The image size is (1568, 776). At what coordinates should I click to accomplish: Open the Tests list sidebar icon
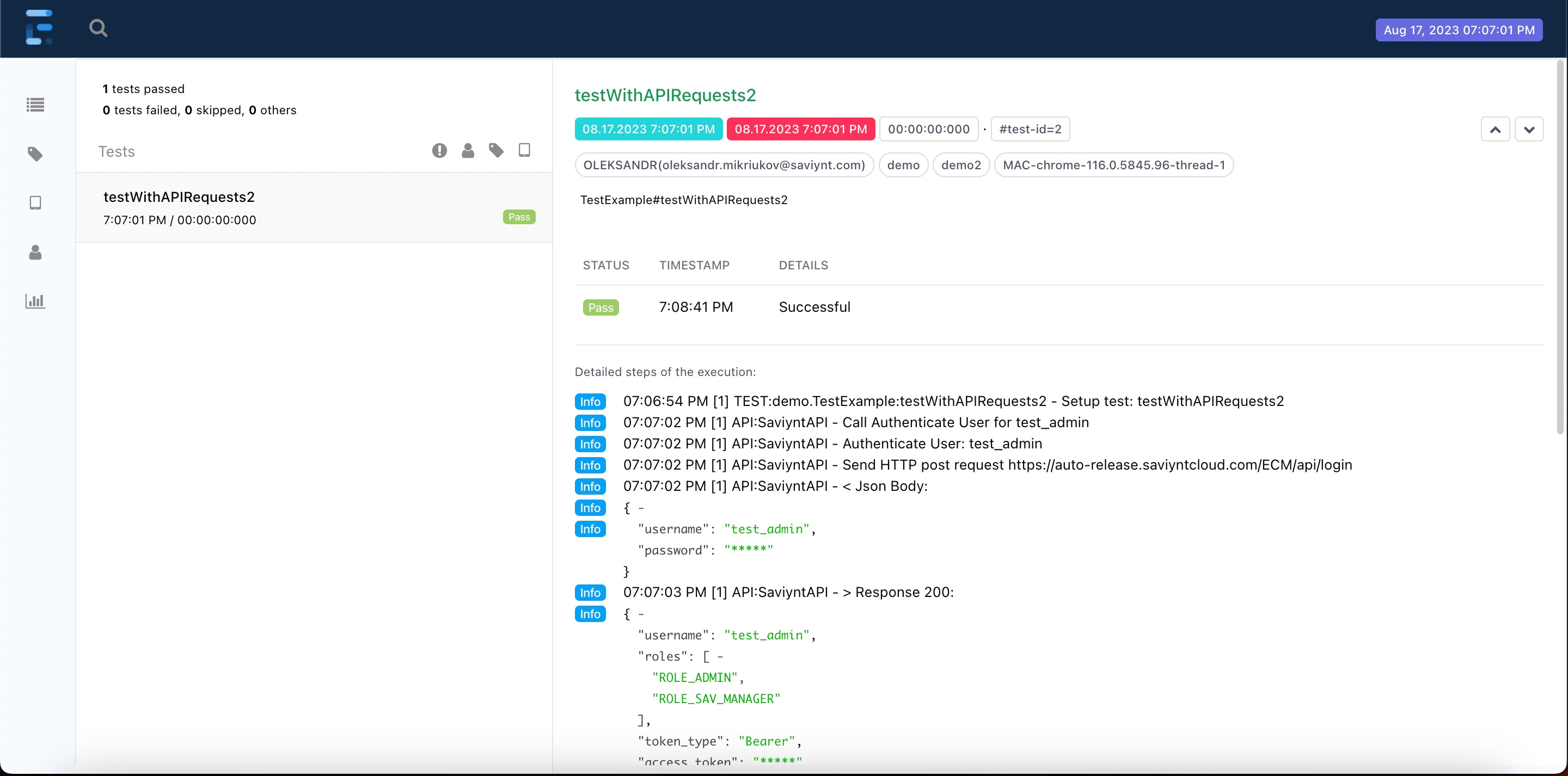click(35, 104)
